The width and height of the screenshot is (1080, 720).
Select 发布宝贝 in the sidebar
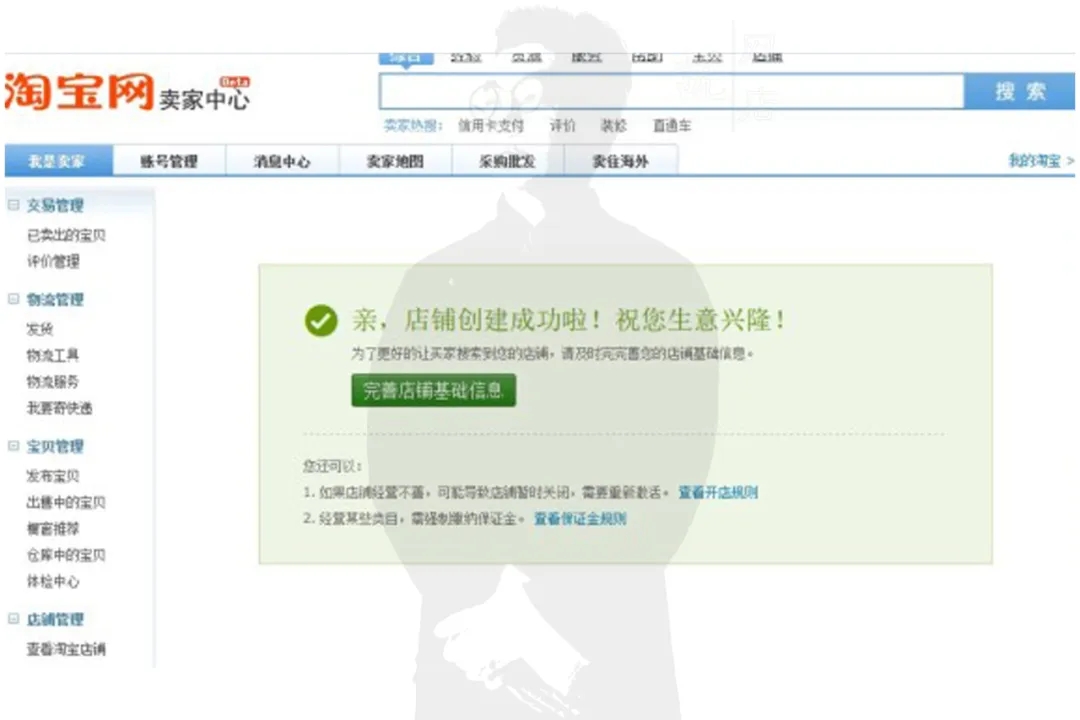[x=51, y=475]
